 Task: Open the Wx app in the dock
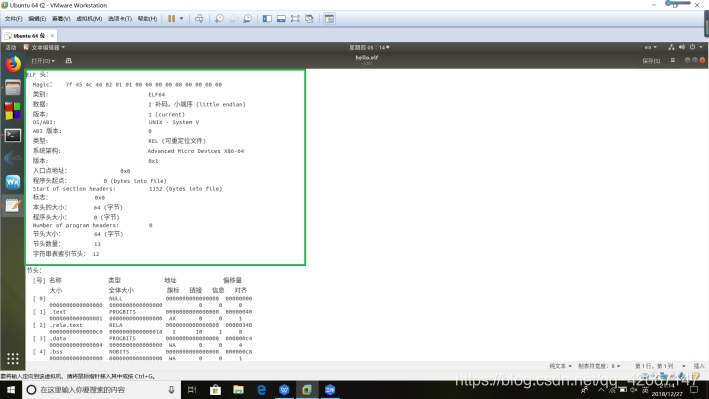coord(13,182)
